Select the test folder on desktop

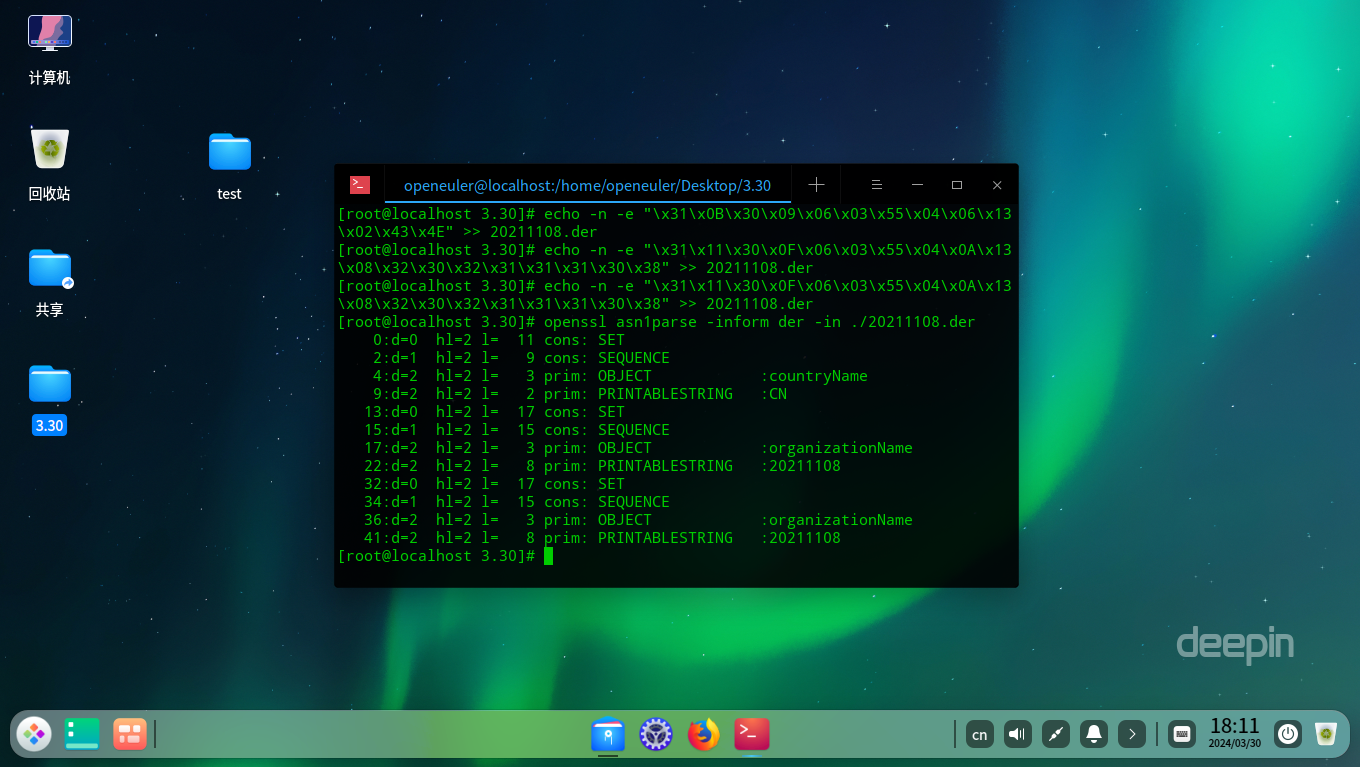point(229,152)
